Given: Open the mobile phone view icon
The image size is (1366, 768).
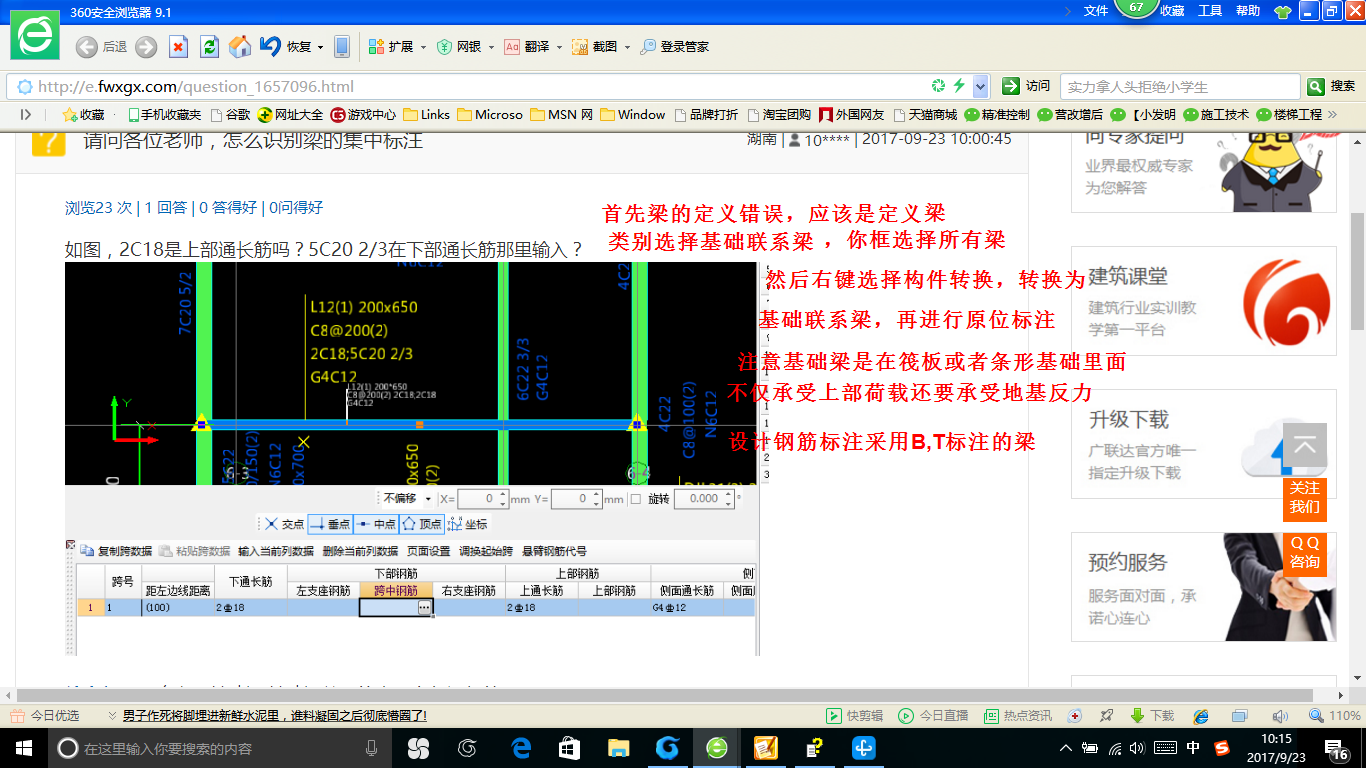Looking at the screenshot, I should 342,47.
